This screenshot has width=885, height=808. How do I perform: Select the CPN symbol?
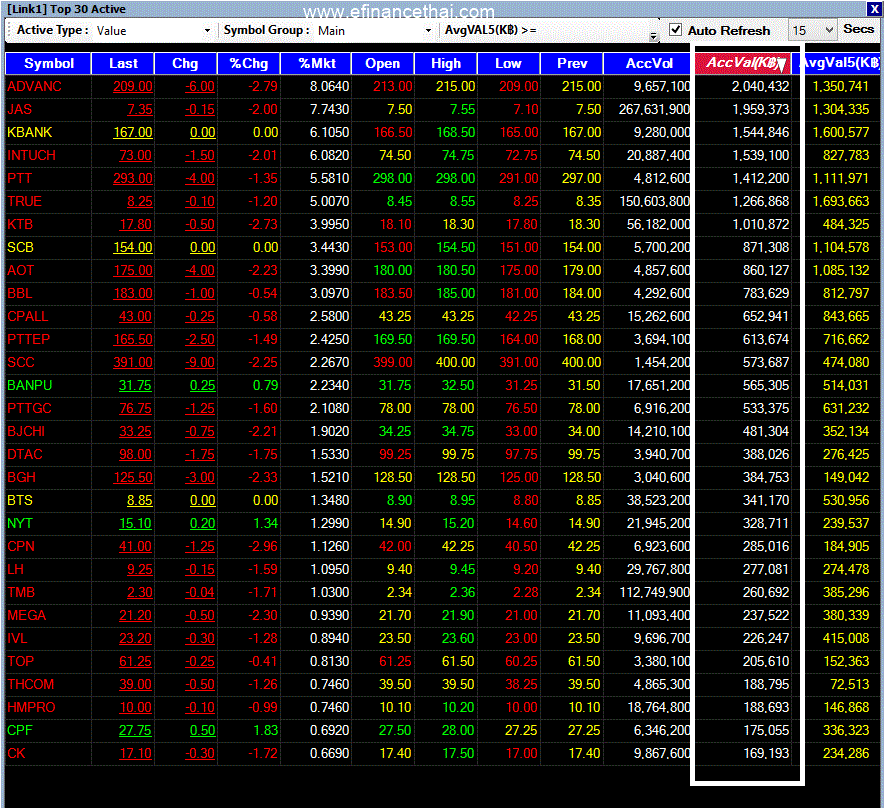point(21,546)
